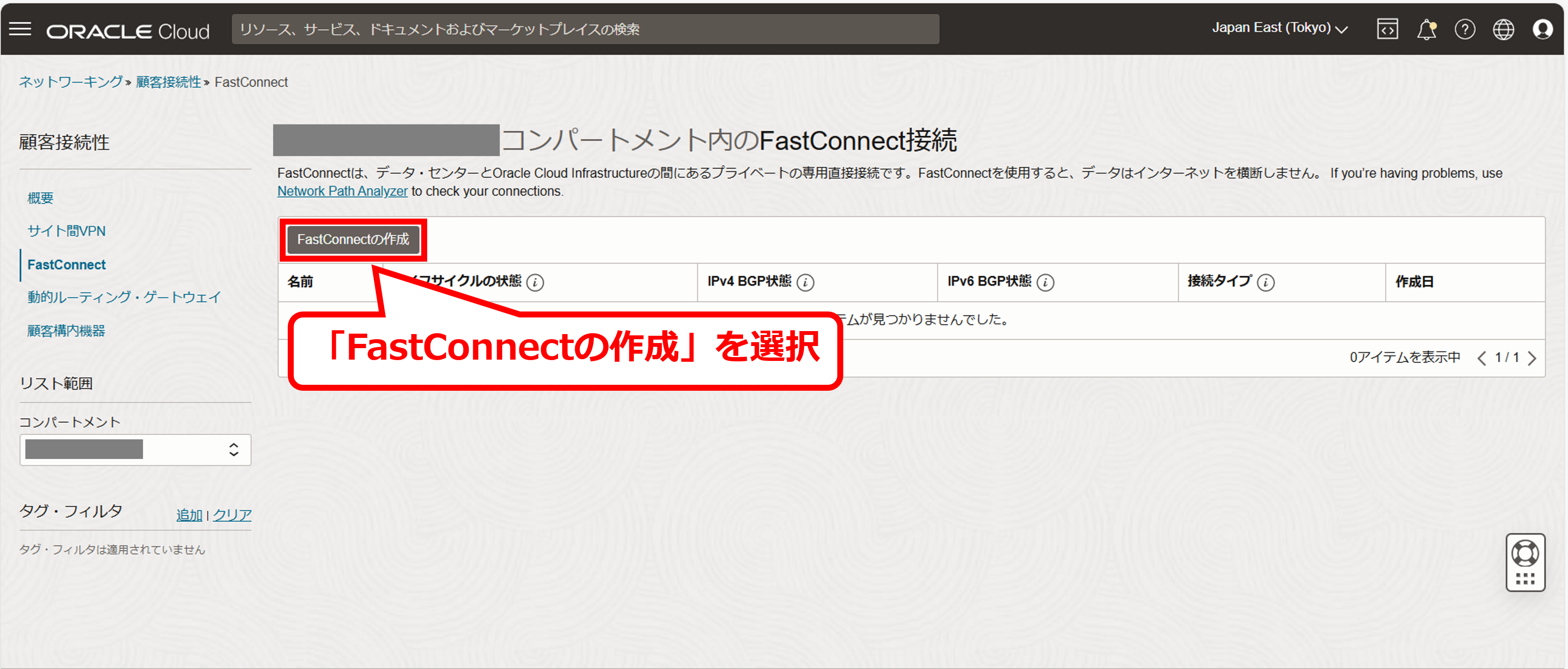Open the hamburger navigation menu
This screenshot has height=669, width=1568.
tap(20, 29)
